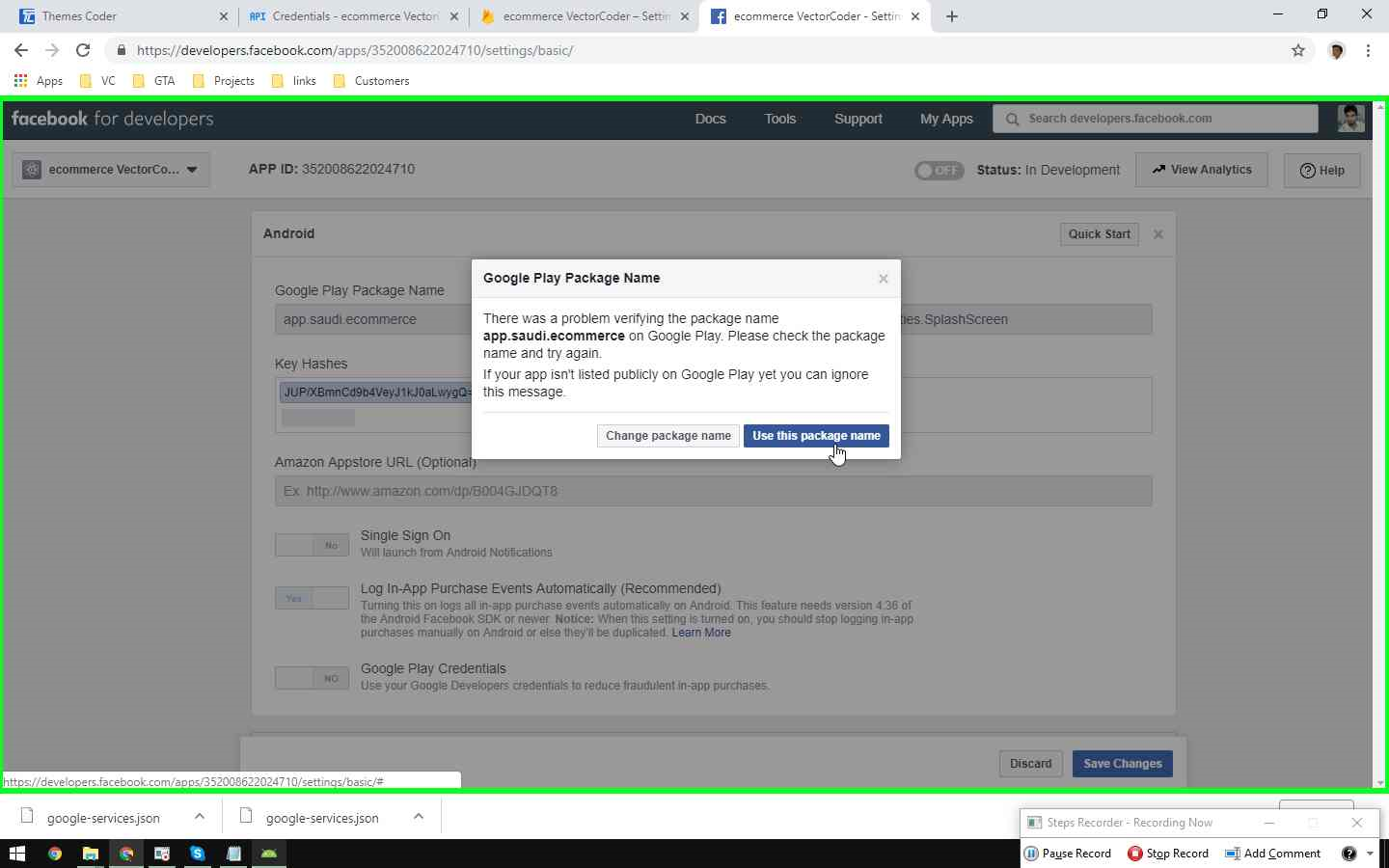Close the Google Play Package Name dialog

pos(883,279)
